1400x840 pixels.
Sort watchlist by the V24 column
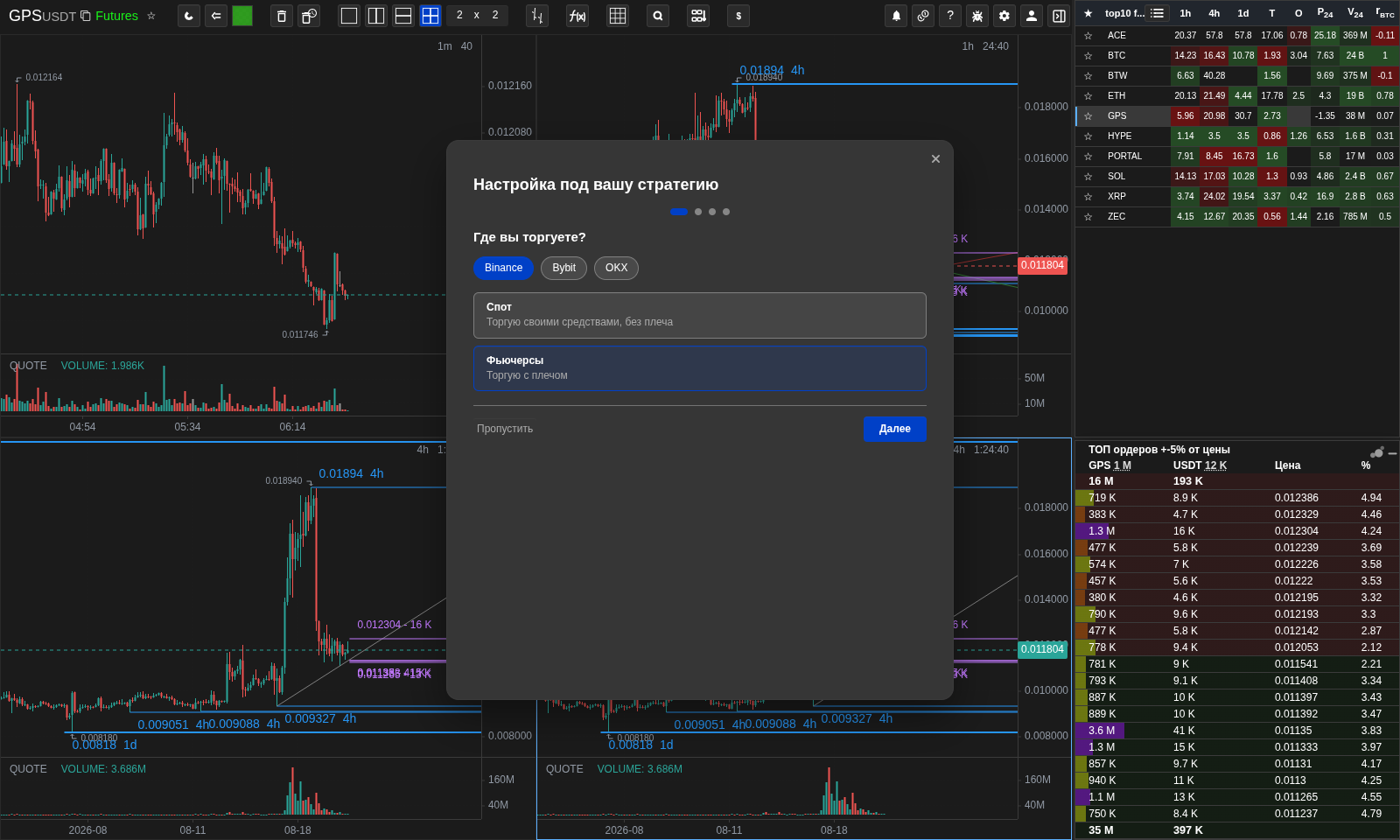(1354, 13)
